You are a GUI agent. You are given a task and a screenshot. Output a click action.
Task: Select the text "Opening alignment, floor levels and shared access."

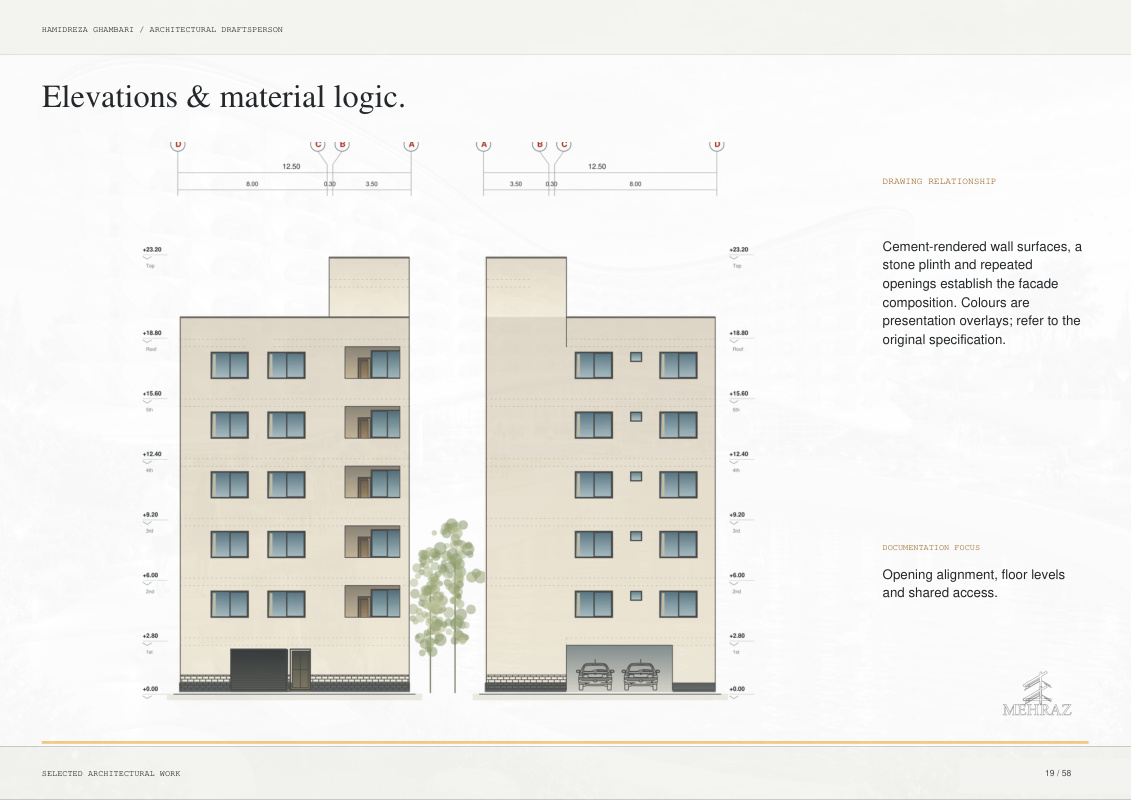(x=973, y=583)
